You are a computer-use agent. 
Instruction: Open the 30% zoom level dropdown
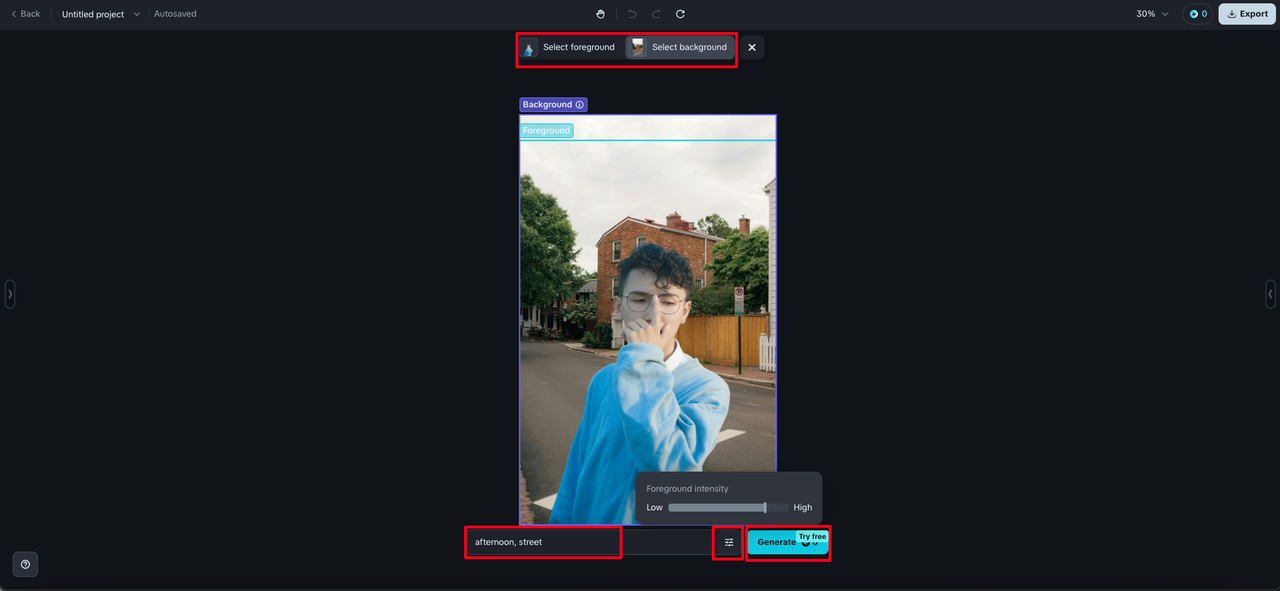(x=1152, y=14)
